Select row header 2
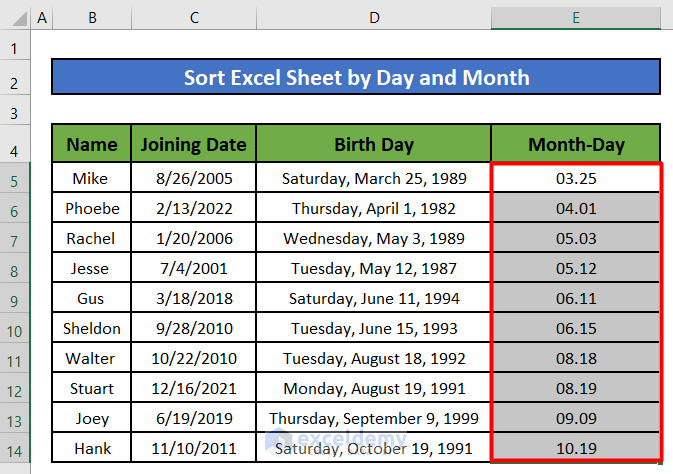 tap(15, 79)
